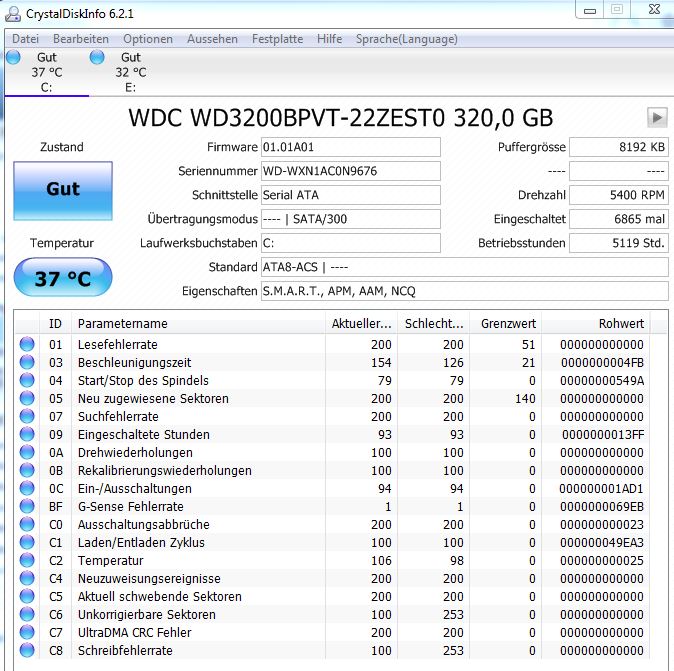The height and width of the screenshot is (671, 674).
Task: Click the raw value 0000000069EB
Action: click(602, 507)
